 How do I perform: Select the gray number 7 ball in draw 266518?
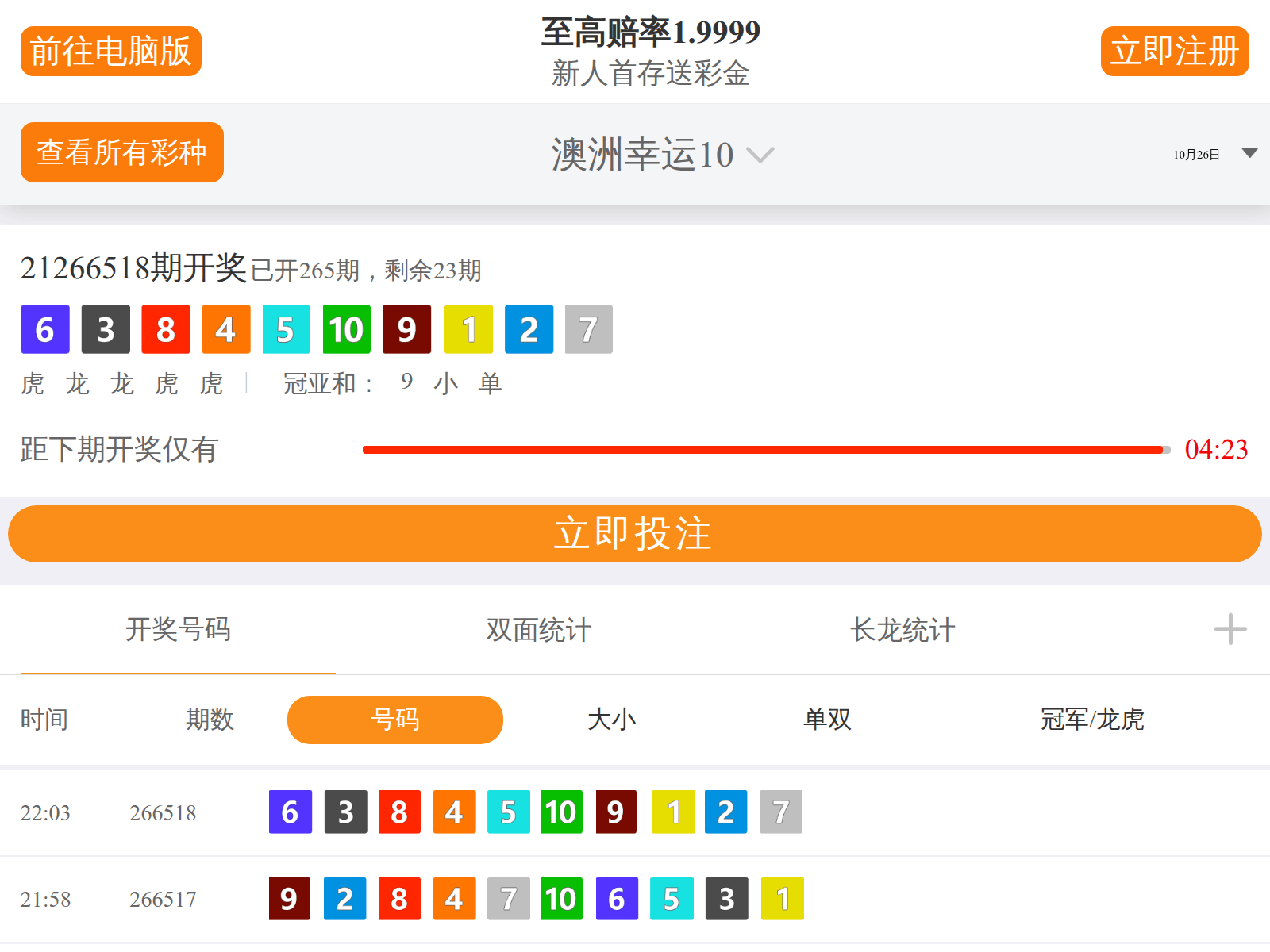pyautogui.click(x=780, y=812)
